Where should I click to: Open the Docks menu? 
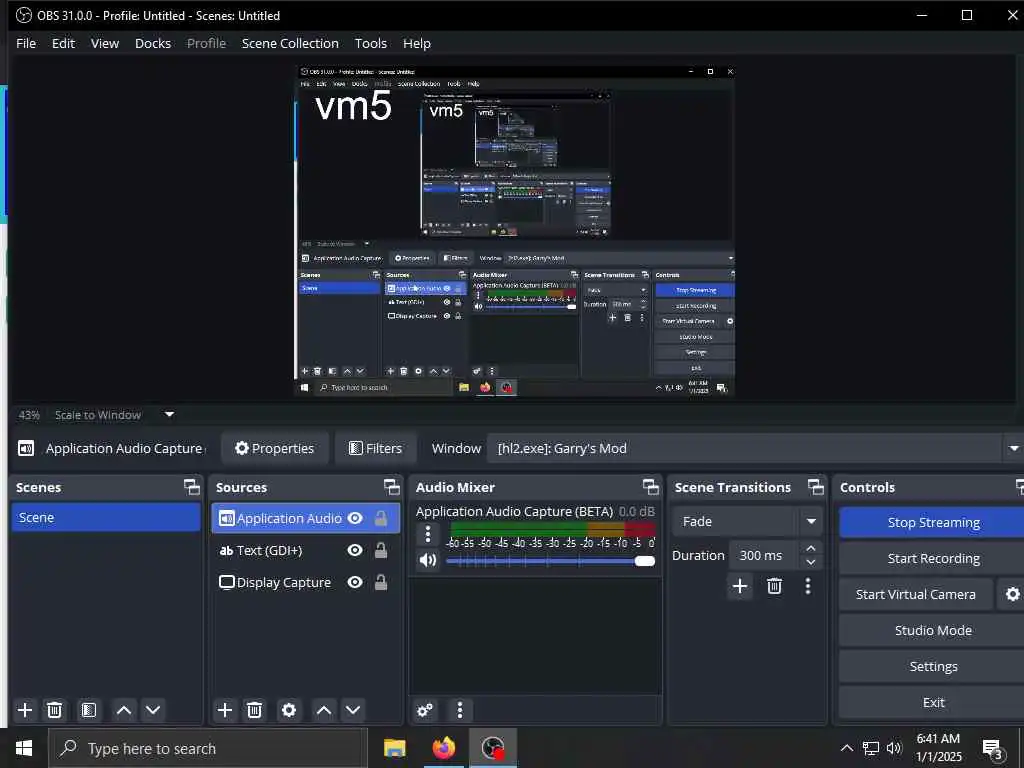coord(153,43)
